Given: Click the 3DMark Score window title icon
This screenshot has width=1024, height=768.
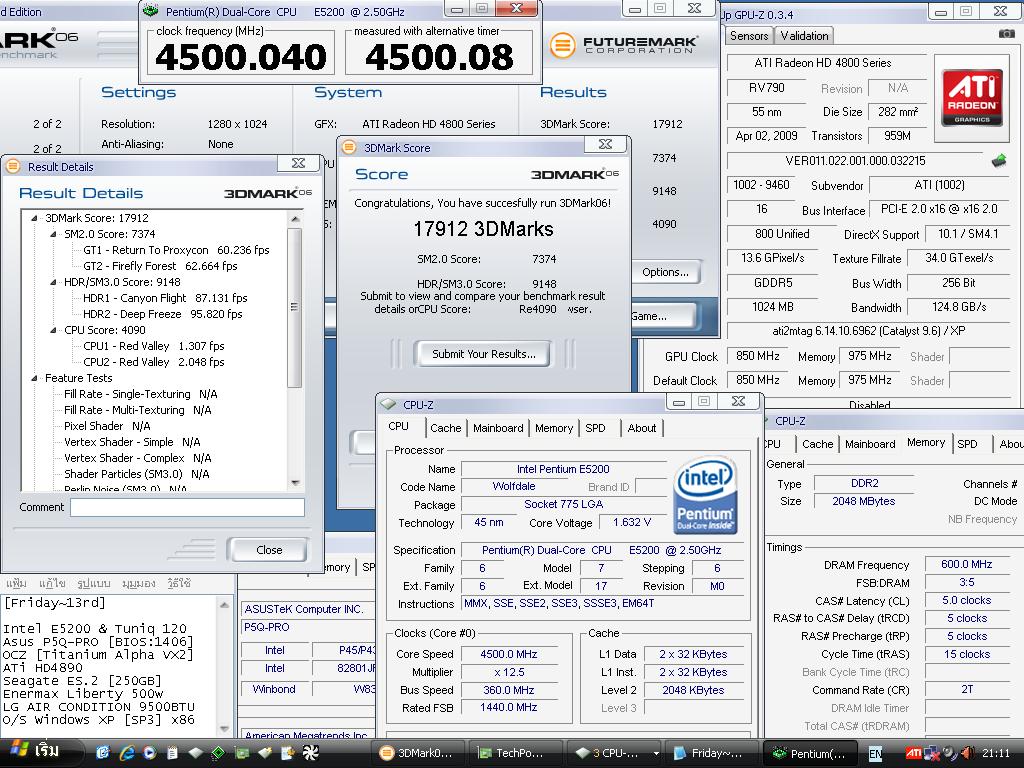Looking at the screenshot, I should [x=349, y=148].
